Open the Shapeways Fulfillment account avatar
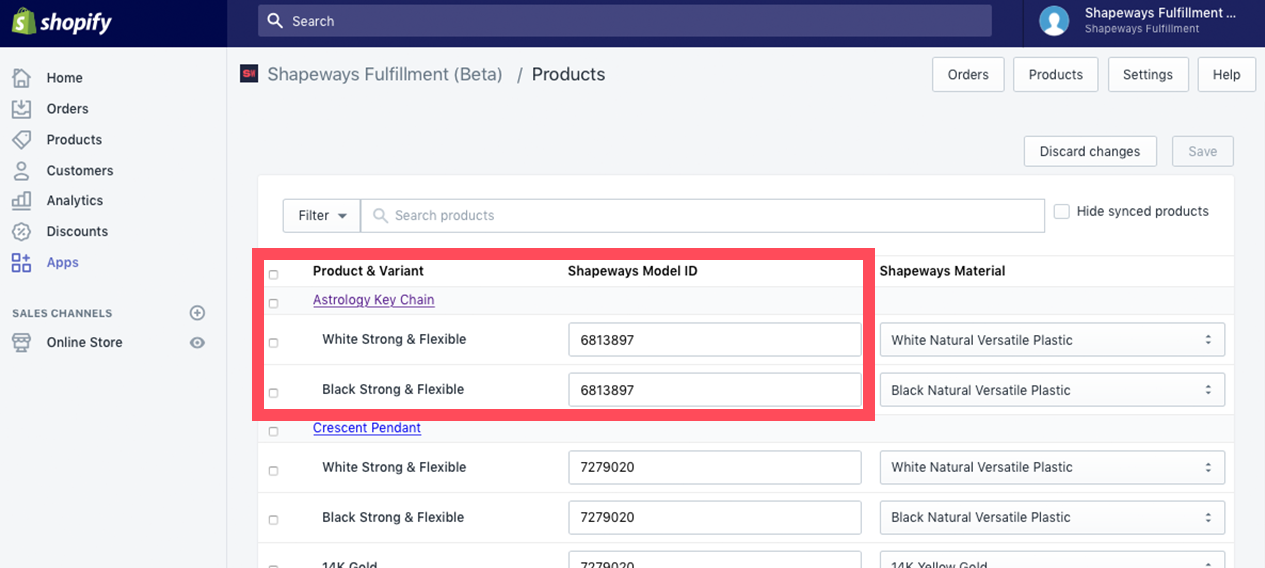The width and height of the screenshot is (1265, 568). (1054, 21)
